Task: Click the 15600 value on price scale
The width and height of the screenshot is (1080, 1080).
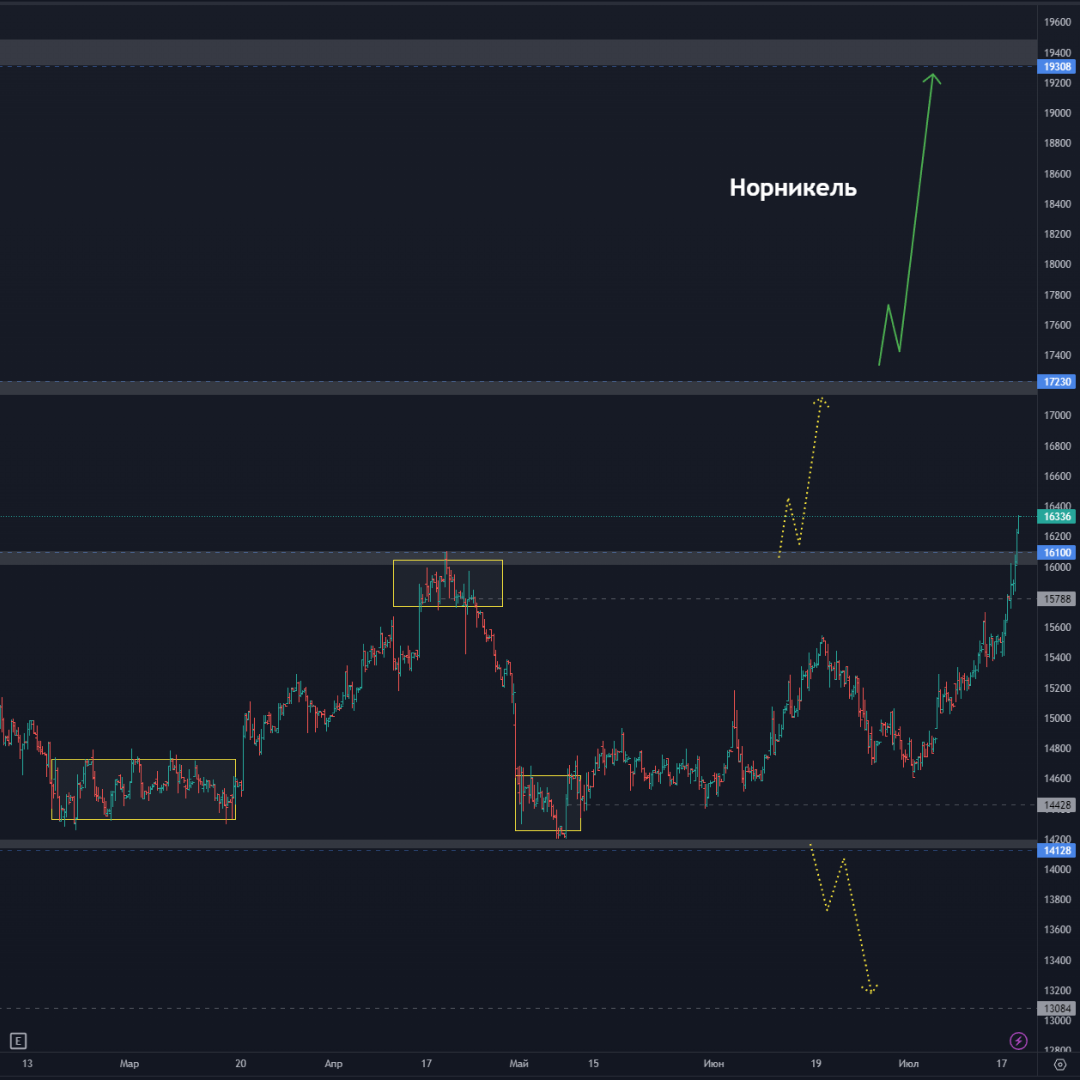Action: click(1057, 627)
